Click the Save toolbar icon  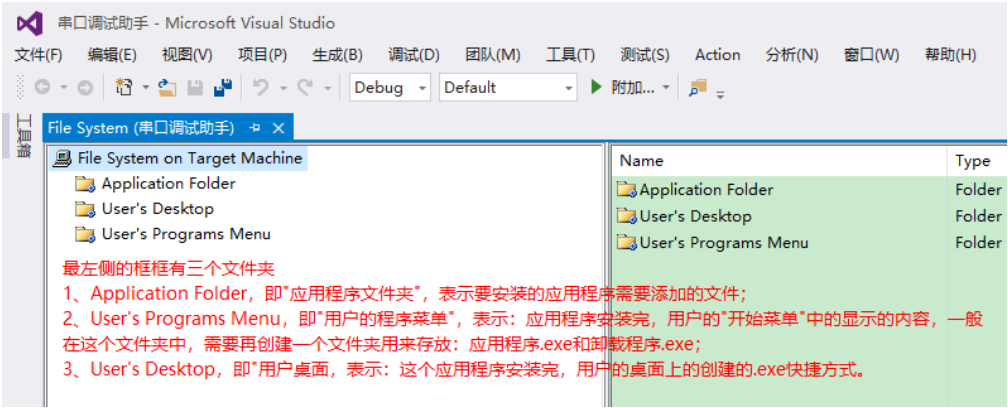195,87
